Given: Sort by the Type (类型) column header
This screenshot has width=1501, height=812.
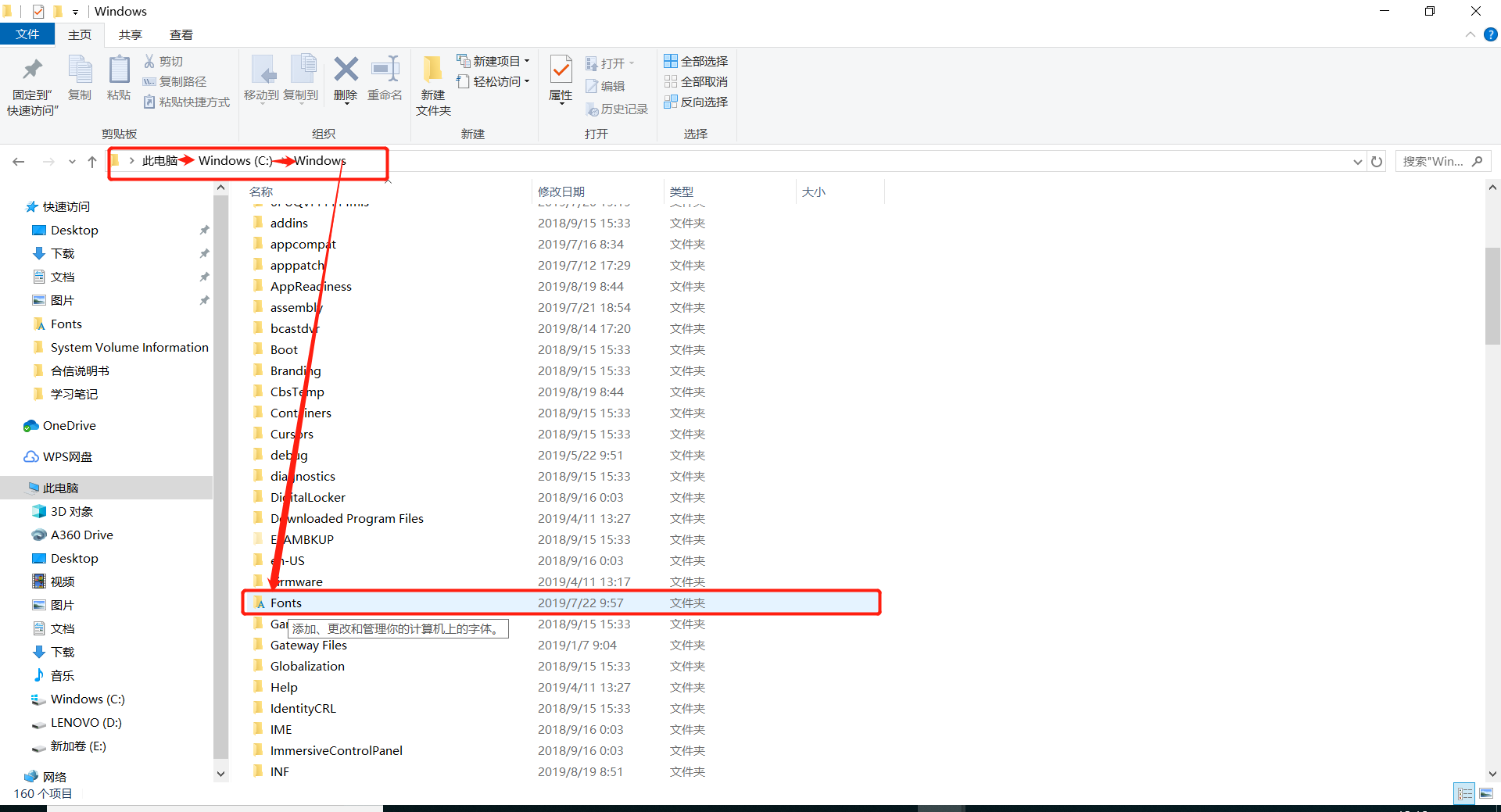Looking at the screenshot, I should (x=682, y=191).
